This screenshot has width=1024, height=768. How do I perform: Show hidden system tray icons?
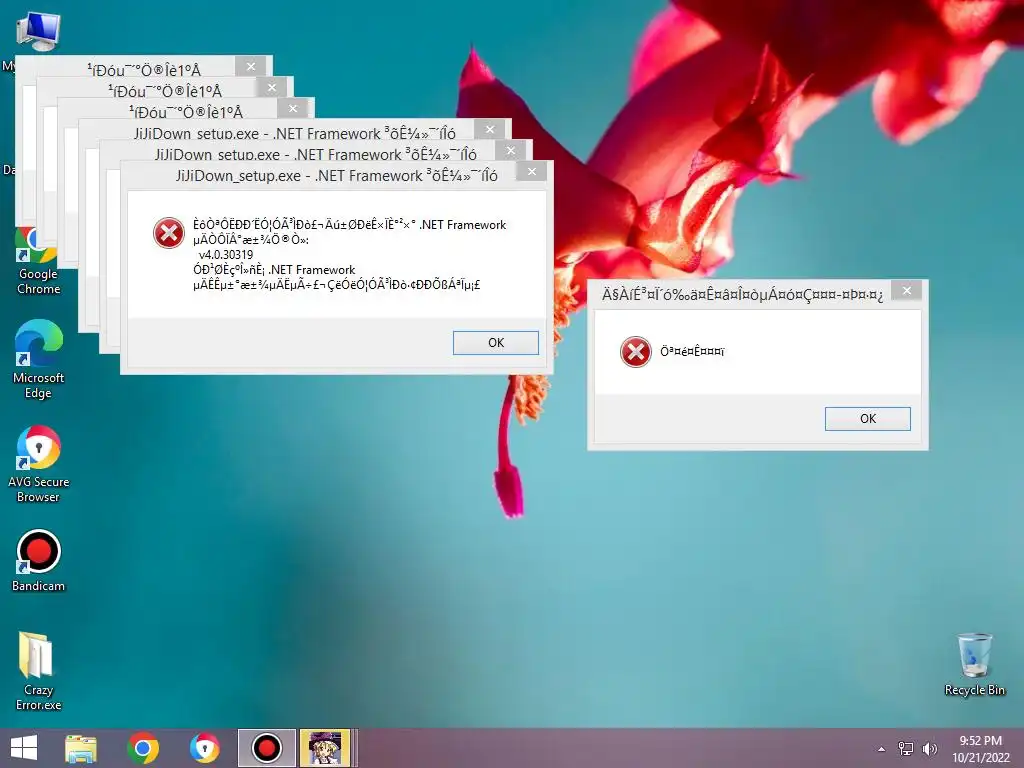point(881,749)
